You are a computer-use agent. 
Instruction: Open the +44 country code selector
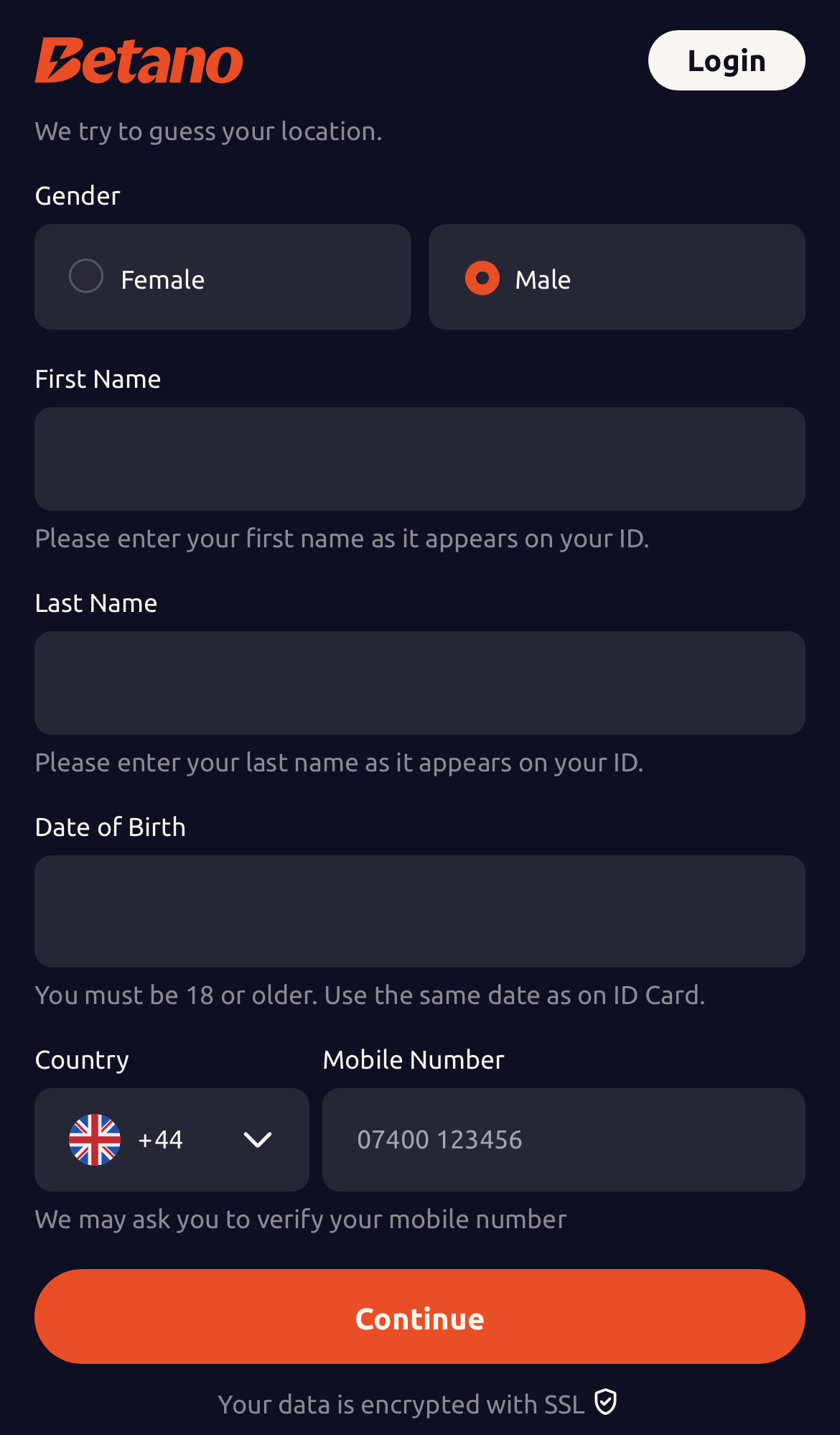tap(161, 1140)
